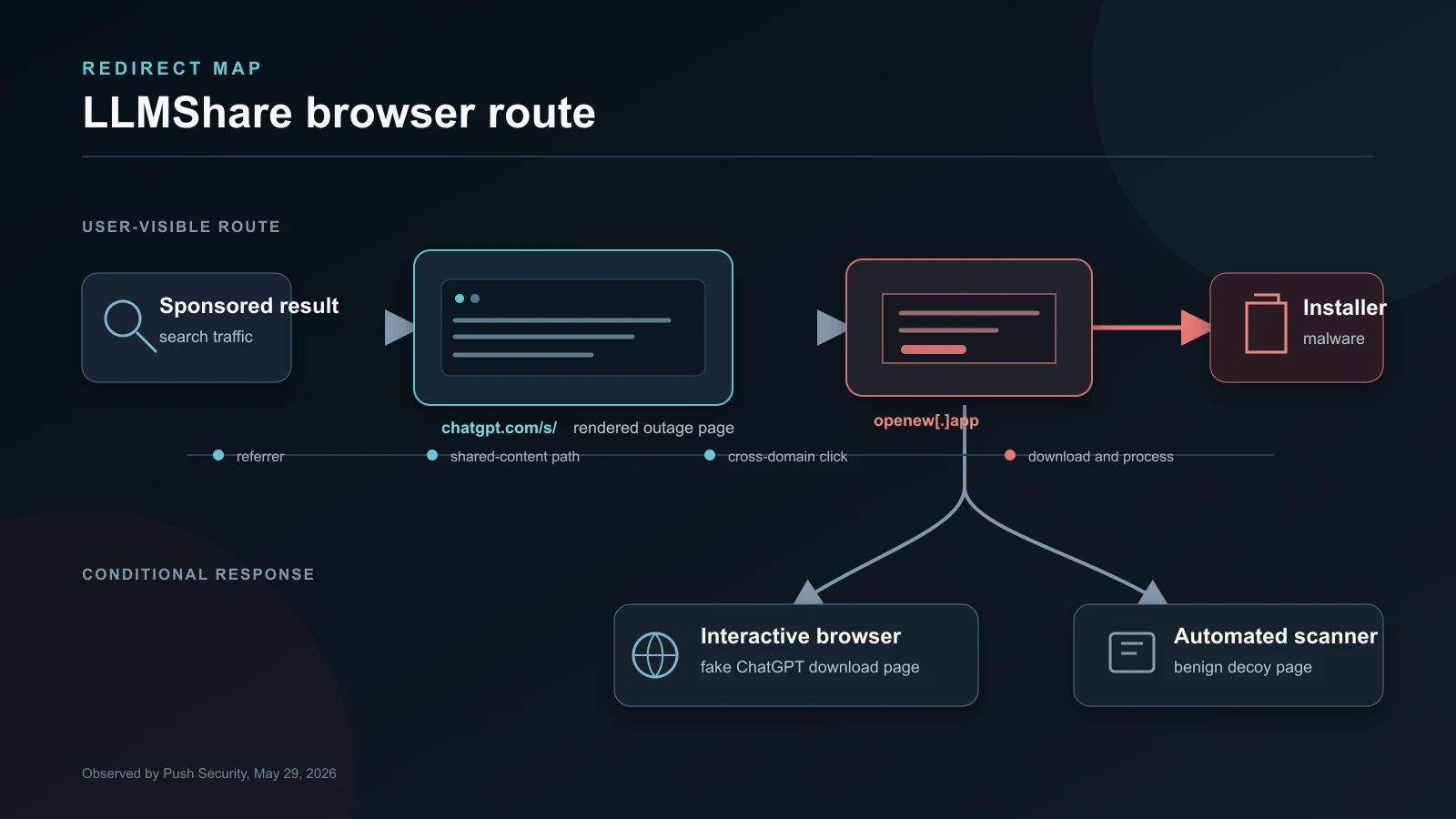The image size is (1456, 819).
Task: Click the arrowhead above Interactive browser card
Action: [808, 592]
